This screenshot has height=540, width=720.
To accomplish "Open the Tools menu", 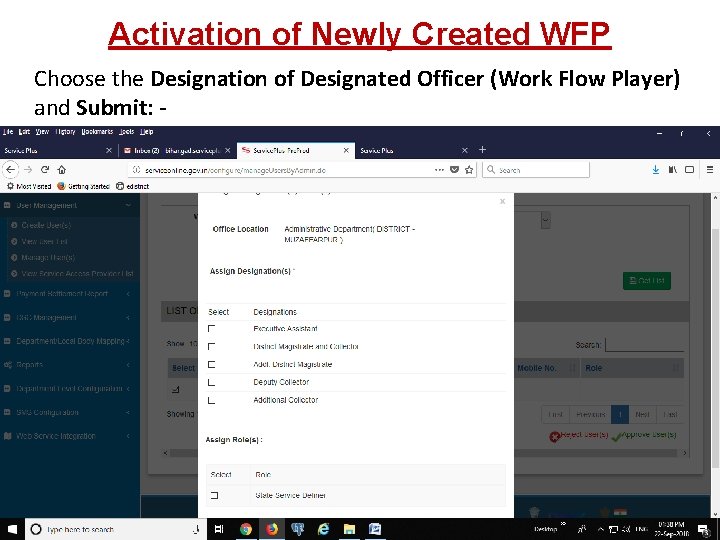I will (126, 132).
